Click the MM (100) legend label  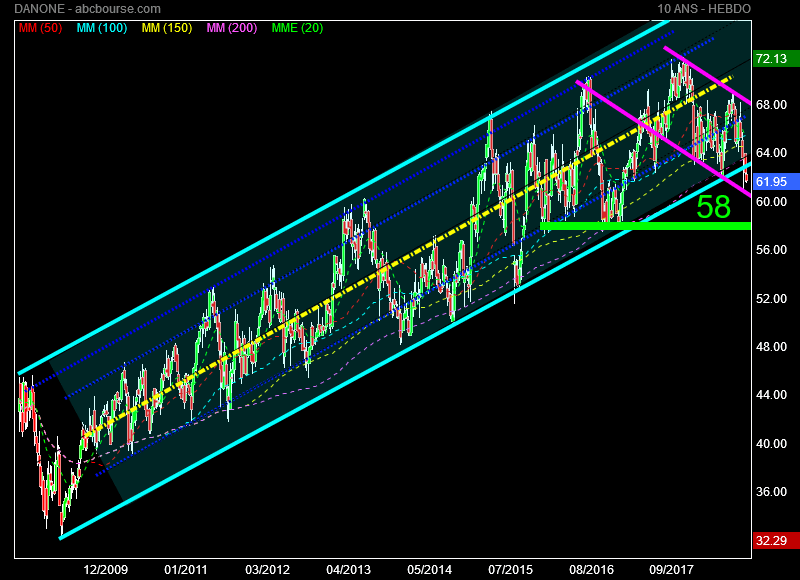(102, 28)
